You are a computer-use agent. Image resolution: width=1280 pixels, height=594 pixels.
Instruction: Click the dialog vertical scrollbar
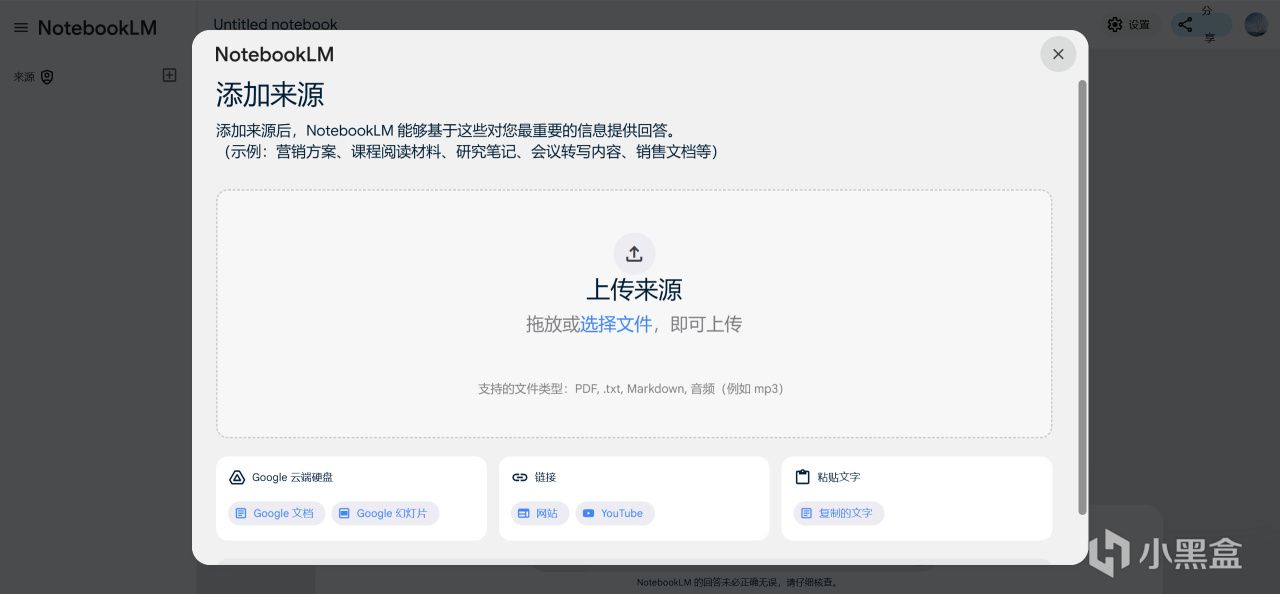tap(1081, 297)
